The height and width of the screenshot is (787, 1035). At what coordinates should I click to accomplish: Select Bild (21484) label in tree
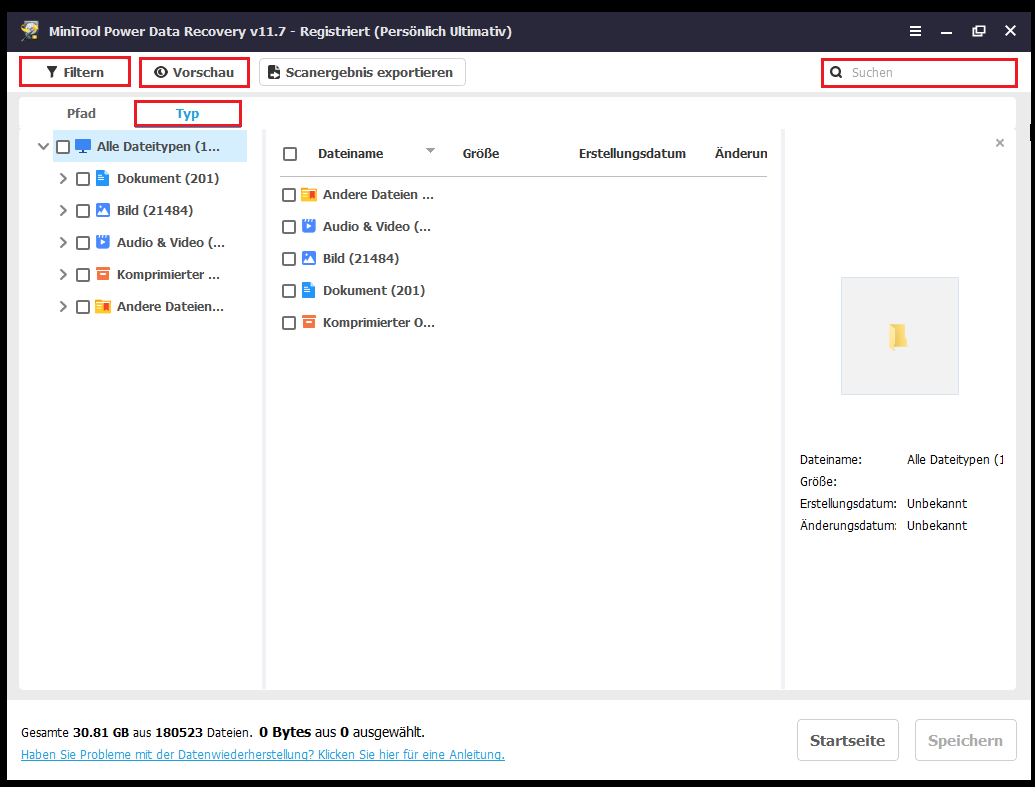point(154,211)
